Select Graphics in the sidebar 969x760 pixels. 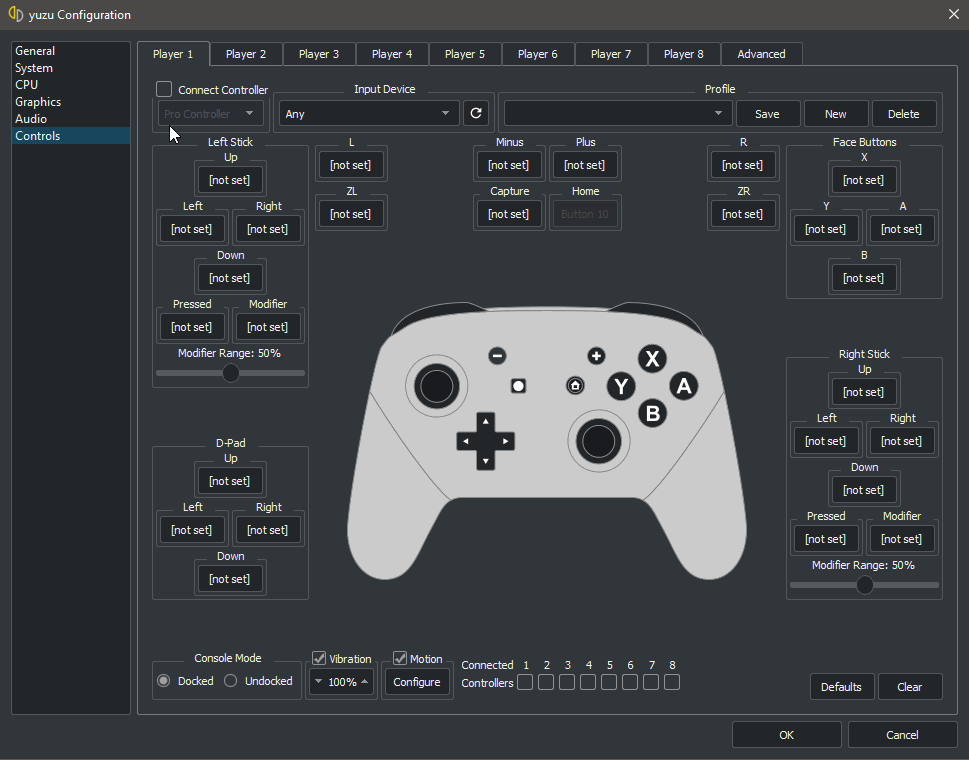(71, 101)
